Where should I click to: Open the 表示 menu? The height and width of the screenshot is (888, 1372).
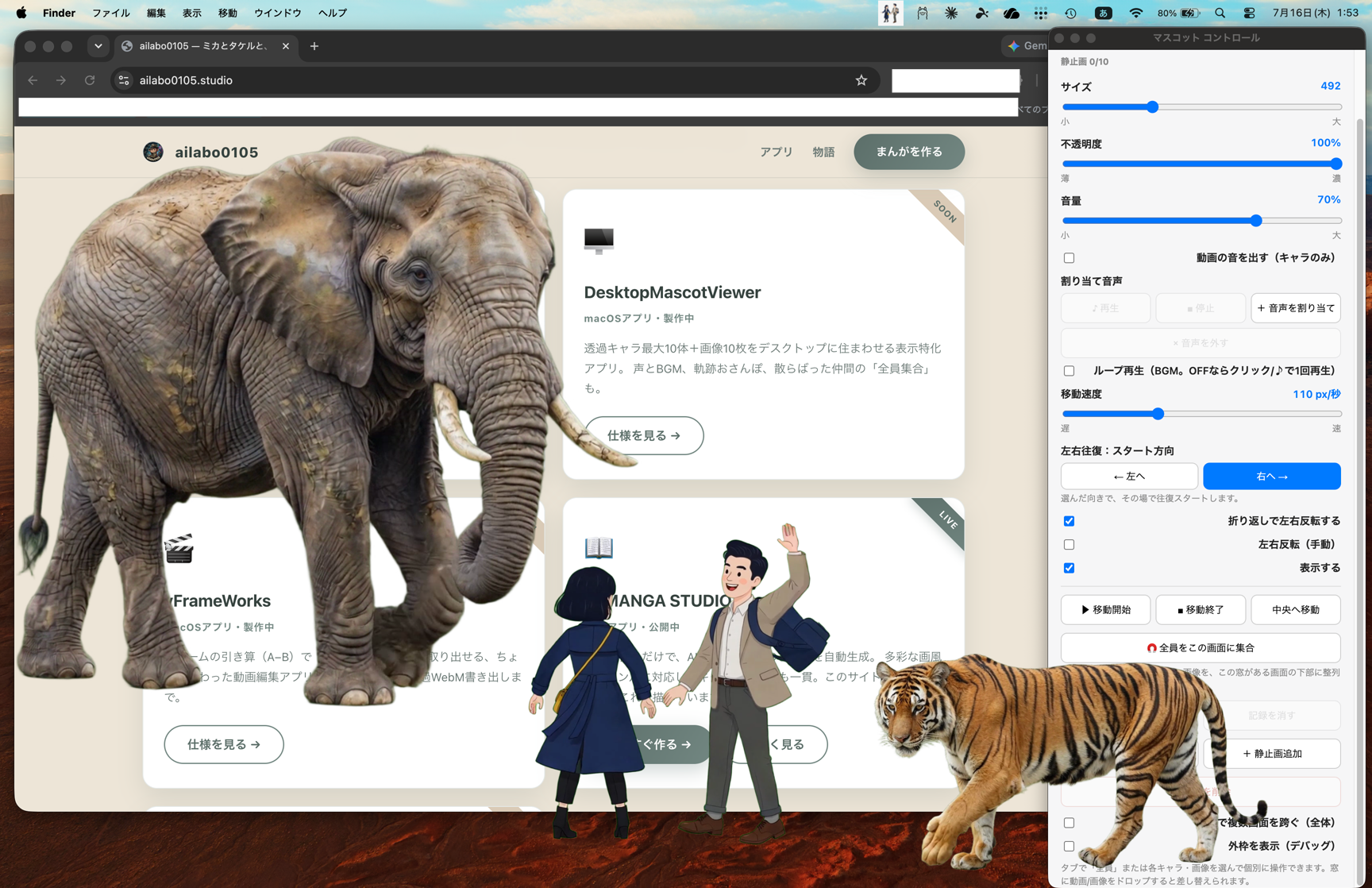192,13
